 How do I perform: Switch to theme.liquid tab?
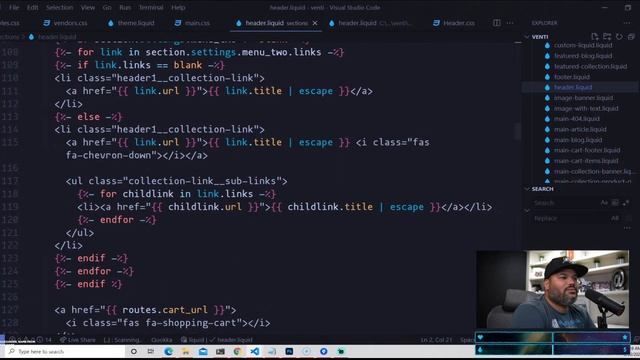[x=131, y=23]
